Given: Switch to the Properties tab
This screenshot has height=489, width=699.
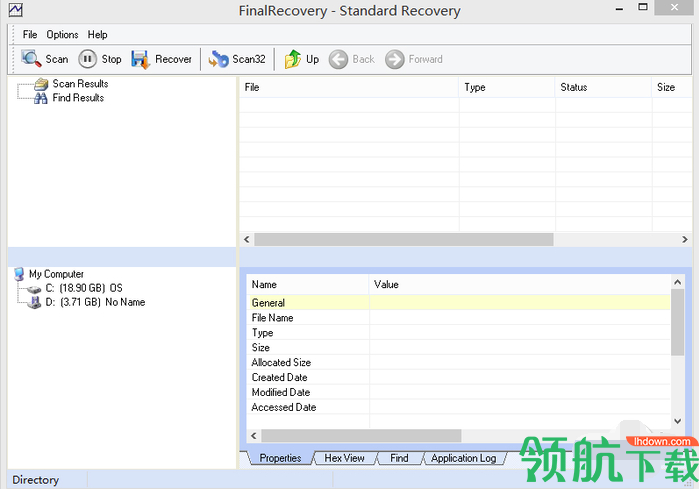Looking at the screenshot, I should click(x=280, y=458).
